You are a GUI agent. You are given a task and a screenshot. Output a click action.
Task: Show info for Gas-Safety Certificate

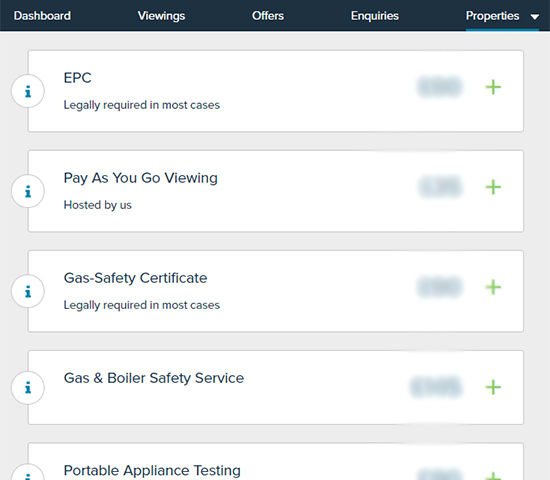point(28,291)
